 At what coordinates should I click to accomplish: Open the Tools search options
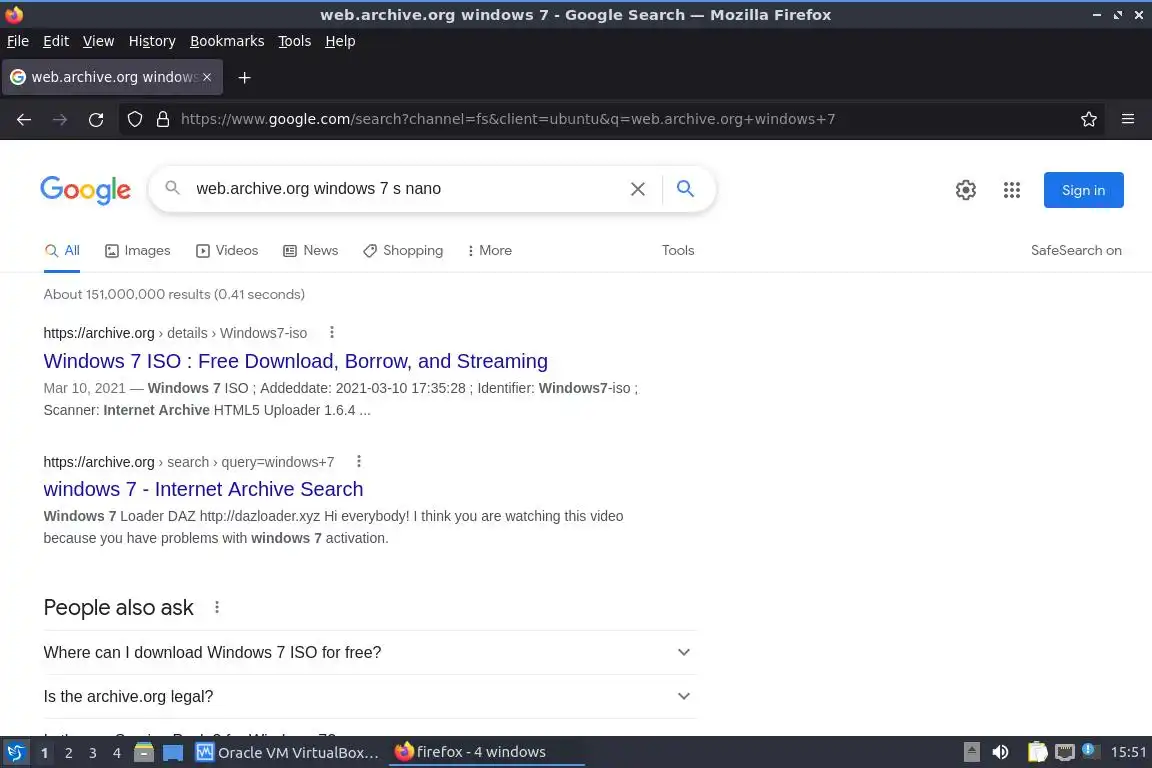[677, 251]
